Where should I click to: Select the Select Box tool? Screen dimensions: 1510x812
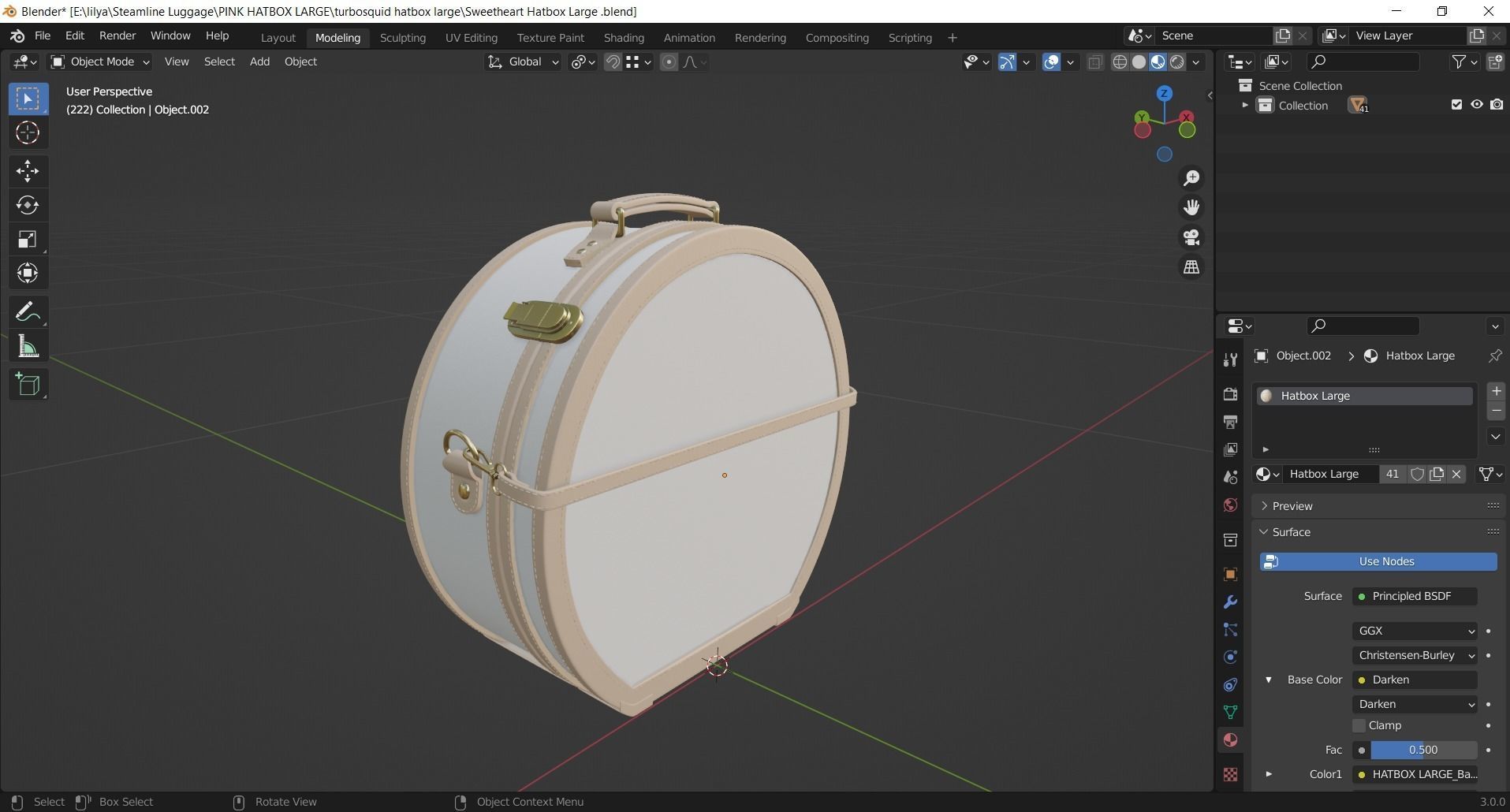(28, 99)
